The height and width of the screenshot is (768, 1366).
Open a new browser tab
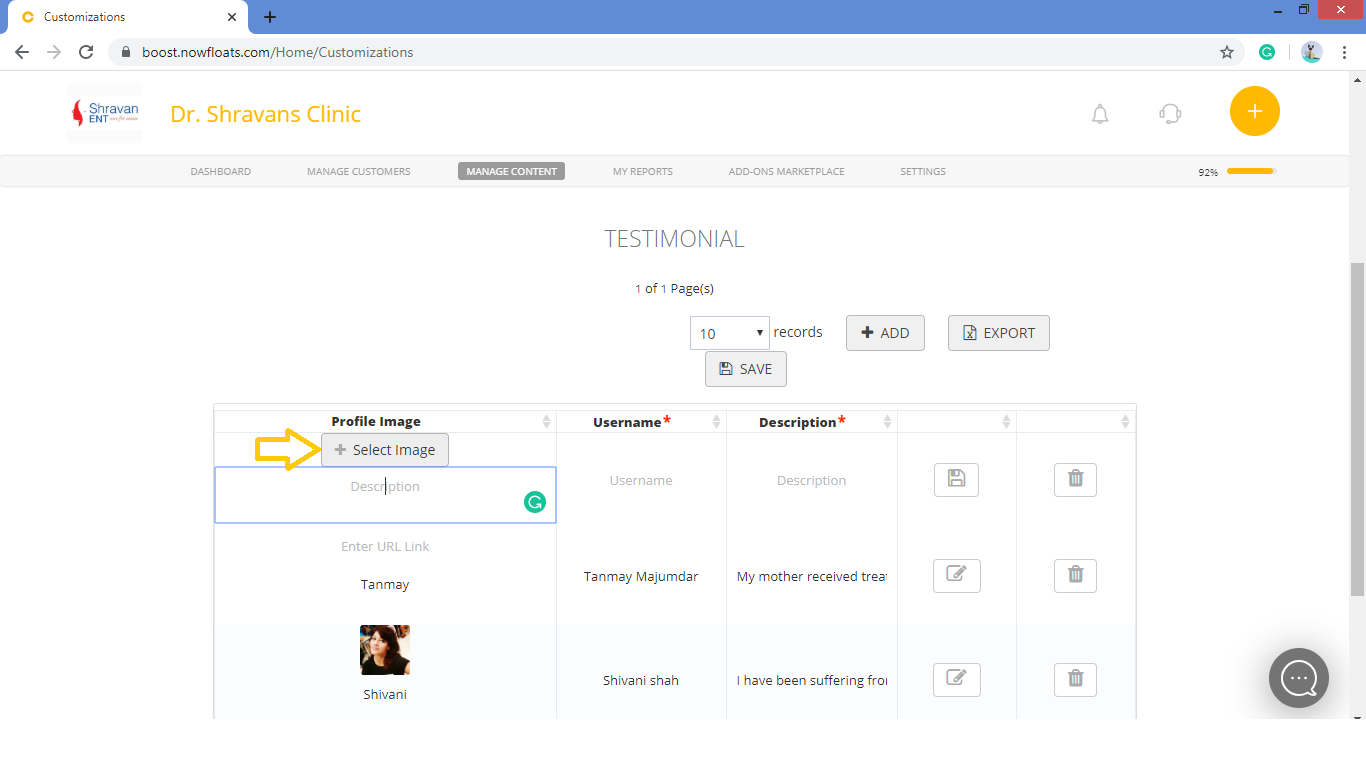[x=270, y=17]
